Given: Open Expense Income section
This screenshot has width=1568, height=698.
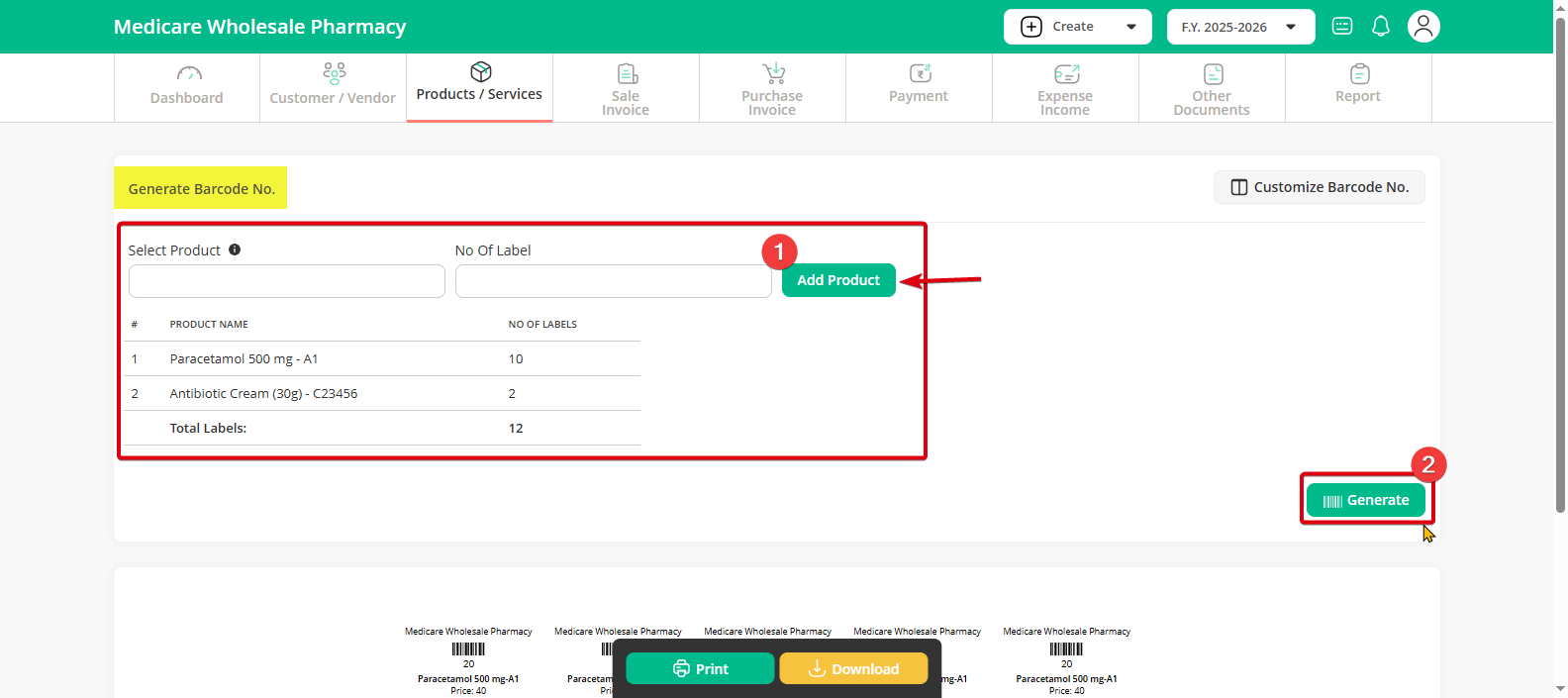Looking at the screenshot, I should click(x=1065, y=87).
